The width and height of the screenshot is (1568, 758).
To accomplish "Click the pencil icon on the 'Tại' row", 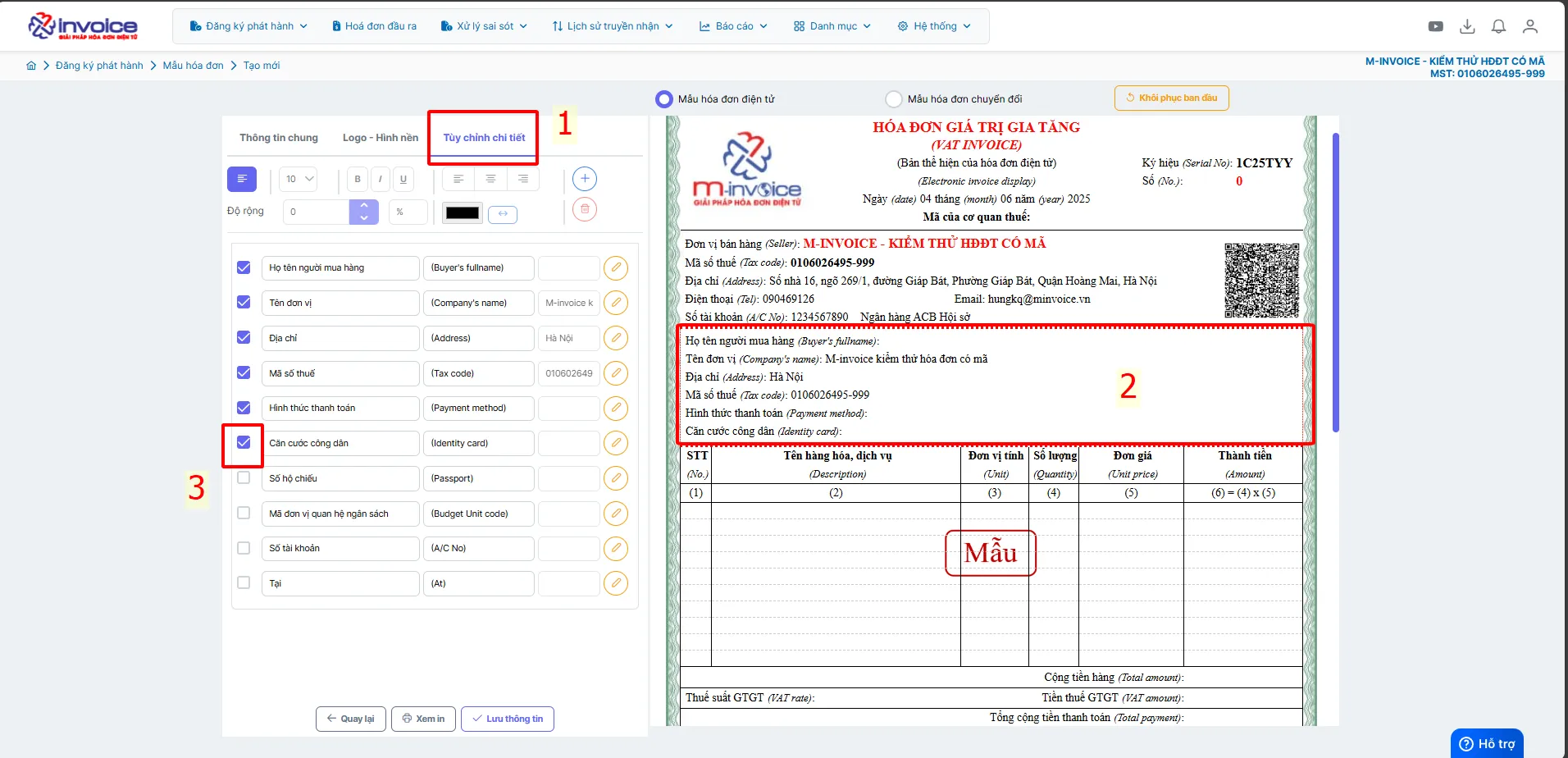I will click(x=616, y=583).
